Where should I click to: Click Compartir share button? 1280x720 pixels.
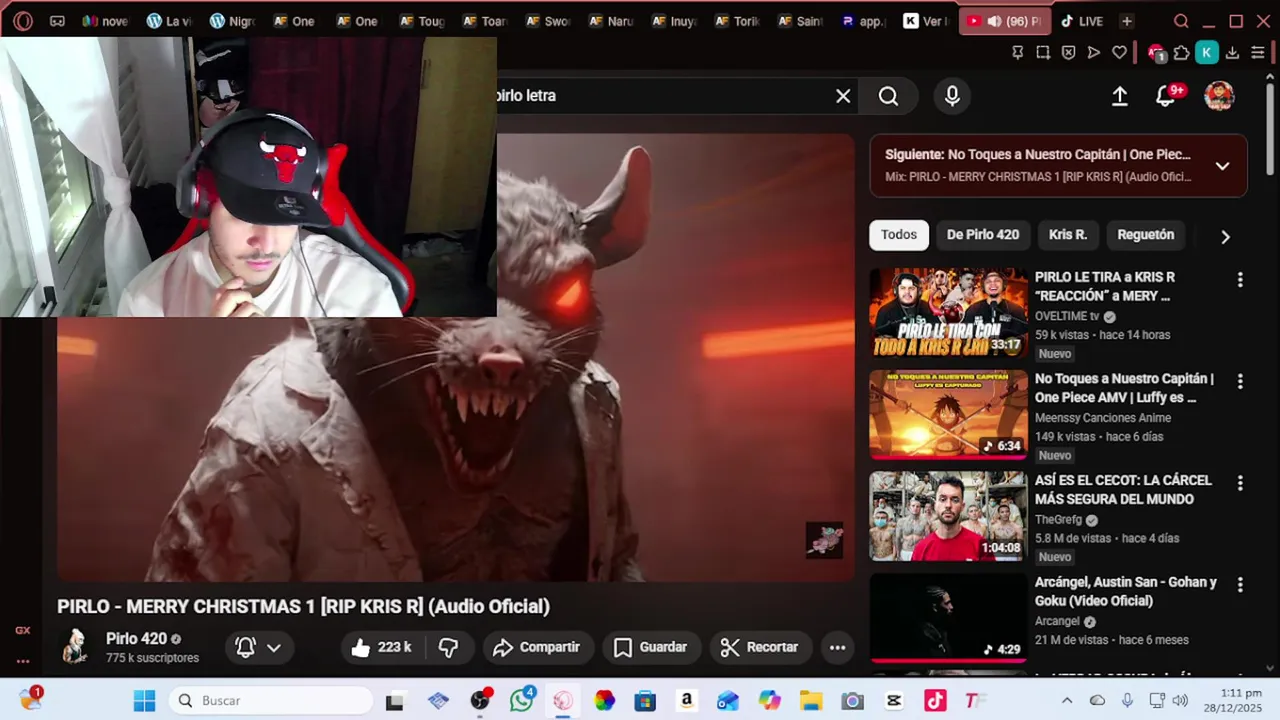click(538, 647)
